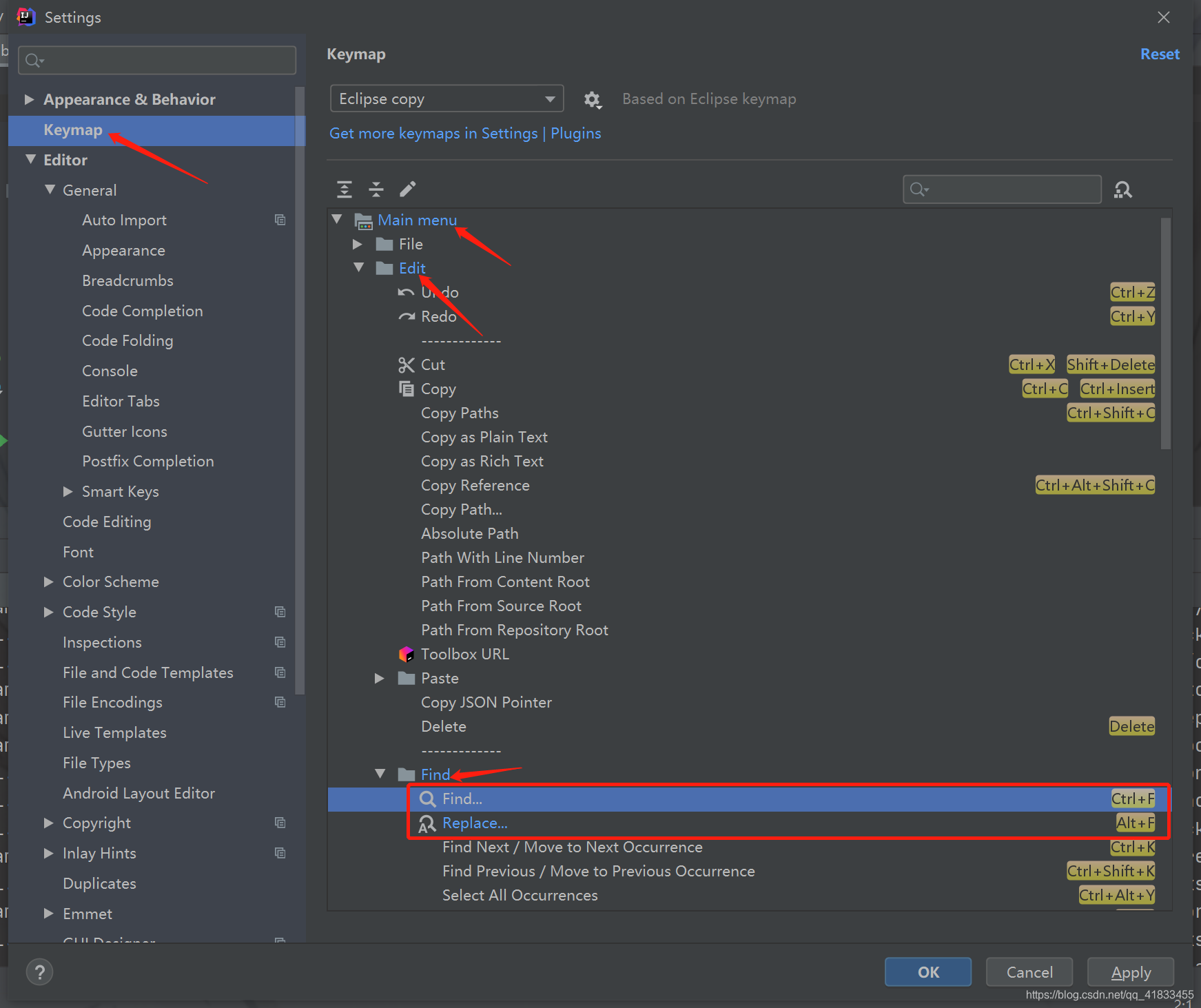Screen dimensions: 1201x1008
Task: Click the Copy action row icon
Action: click(x=407, y=389)
